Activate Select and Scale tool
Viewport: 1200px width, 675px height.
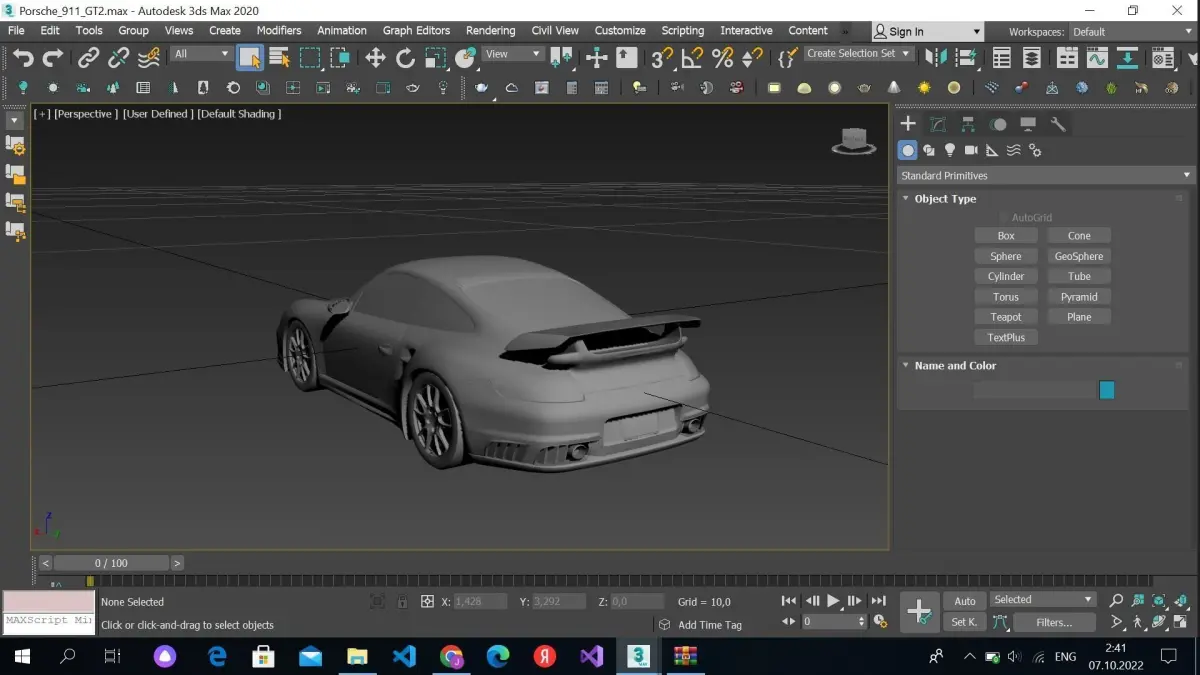435,58
